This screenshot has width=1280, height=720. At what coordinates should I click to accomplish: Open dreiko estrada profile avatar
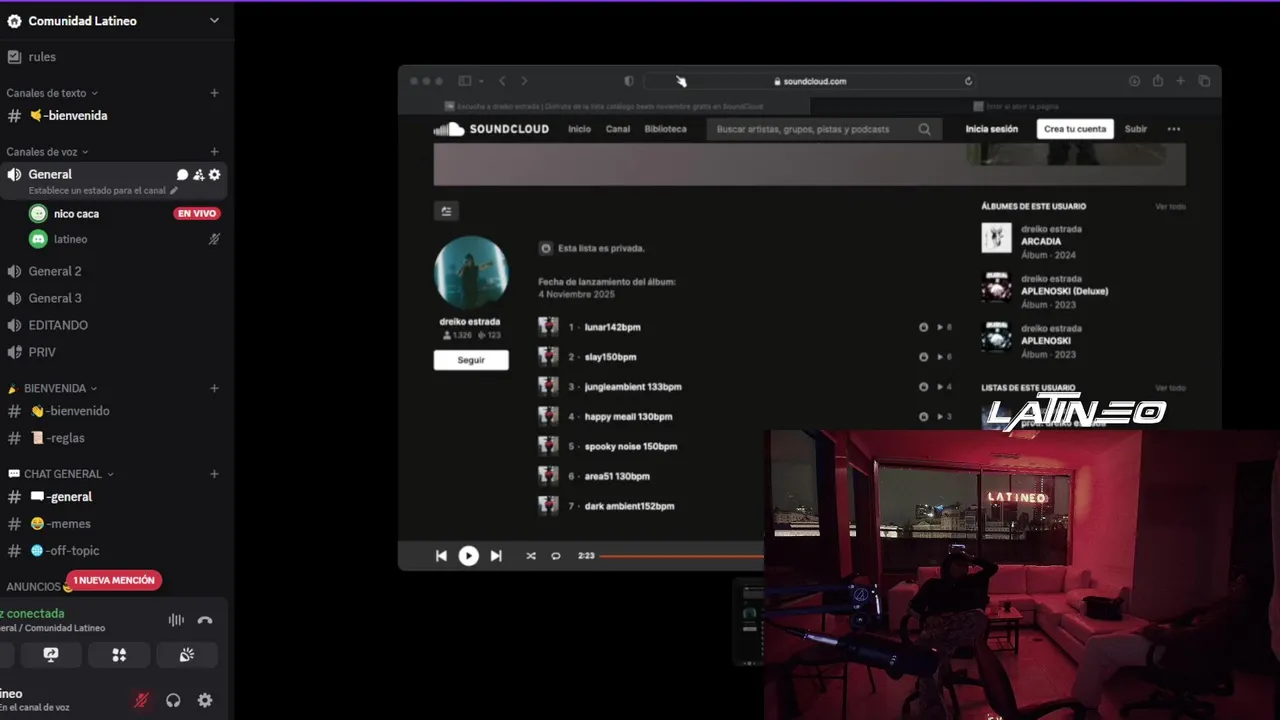tap(471, 273)
